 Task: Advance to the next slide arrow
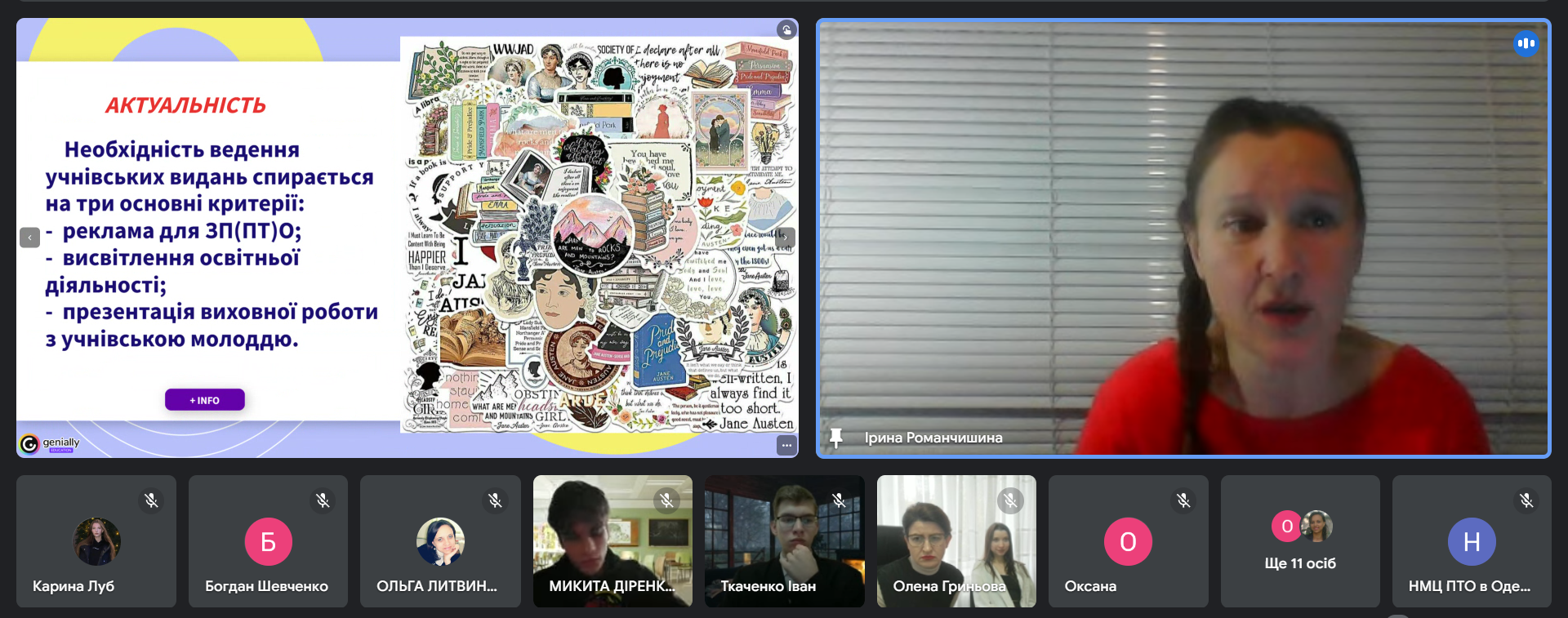click(786, 238)
